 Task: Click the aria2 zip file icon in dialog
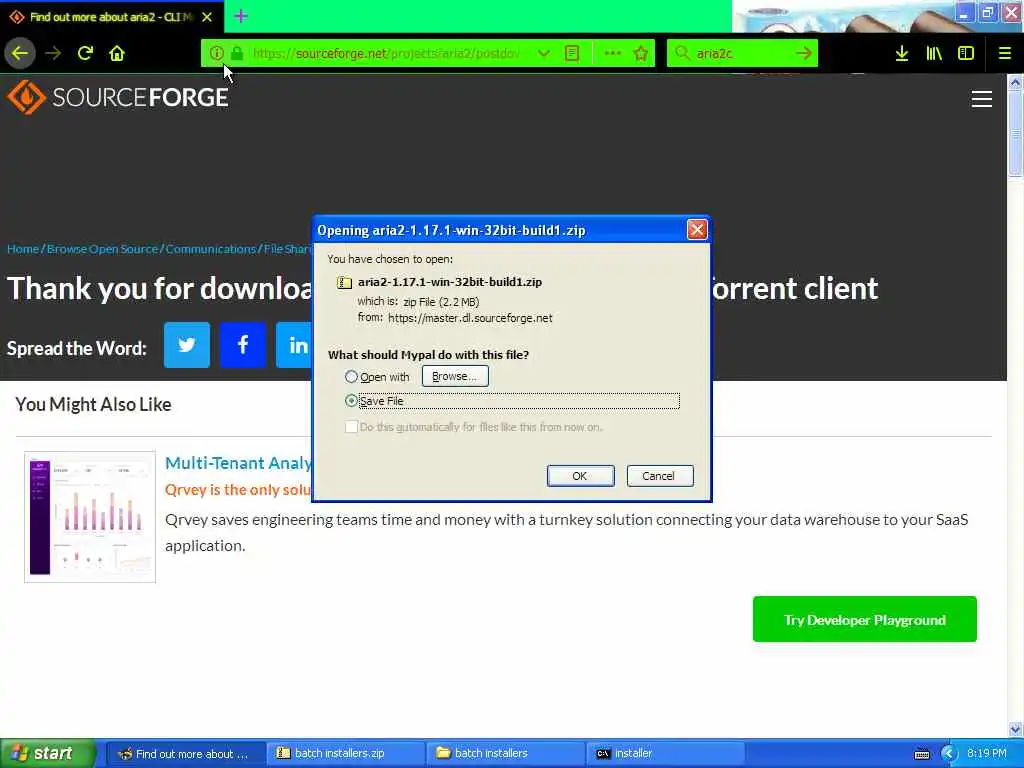coord(344,283)
